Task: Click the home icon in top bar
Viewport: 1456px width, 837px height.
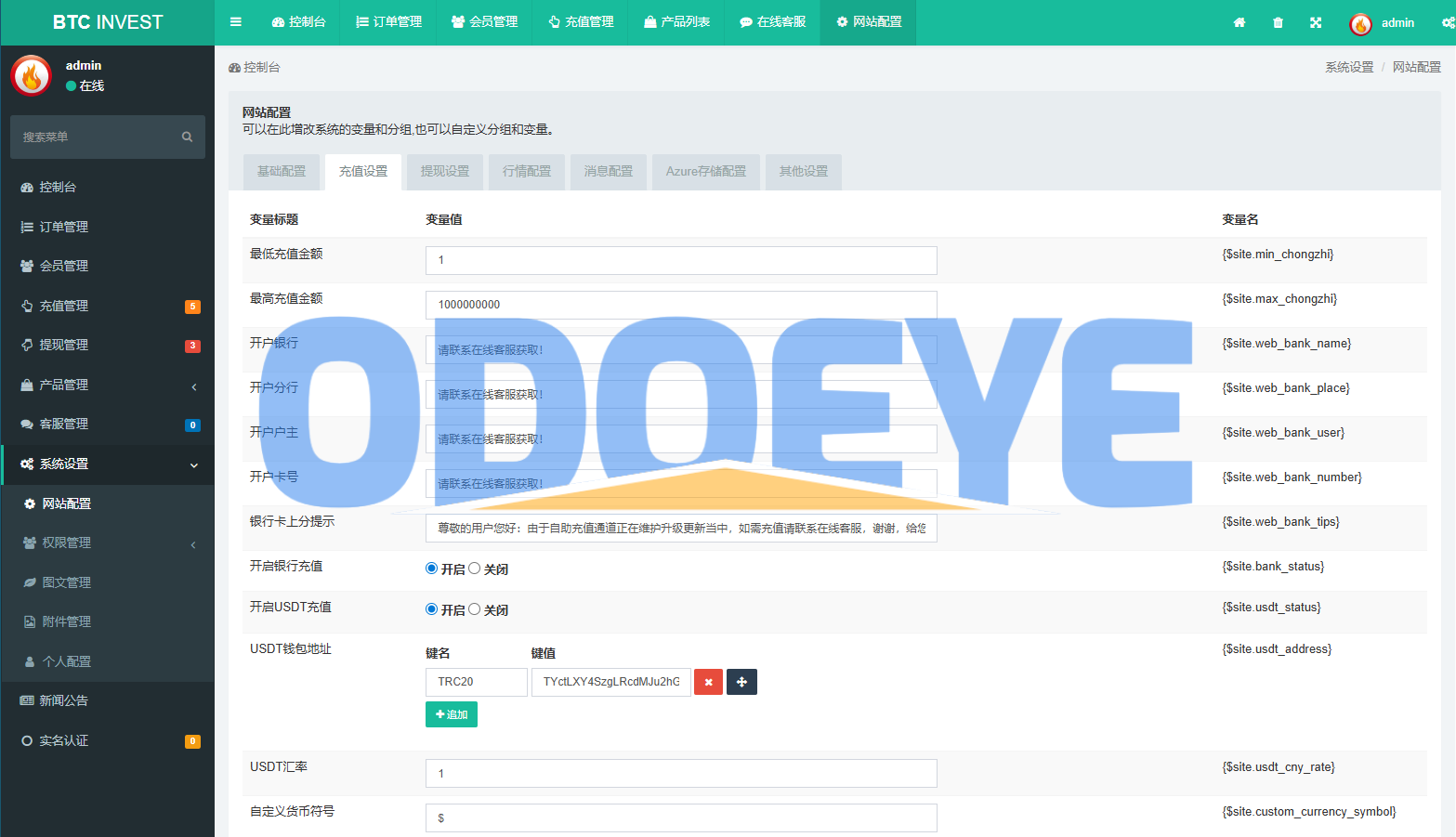Action: click(x=1240, y=22)
